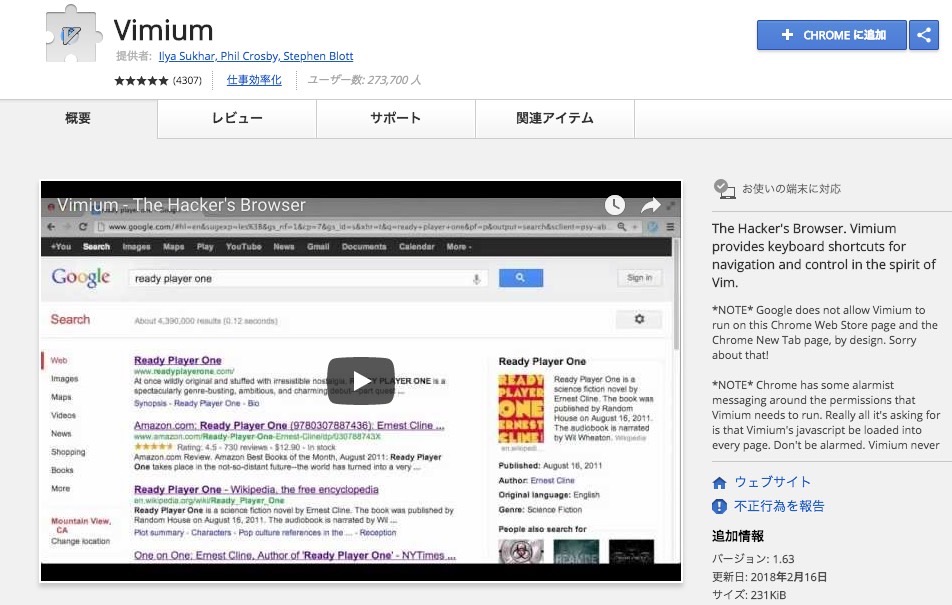
Task: Click the home icon beside ウェブサイト
Action: coord(719,483)
